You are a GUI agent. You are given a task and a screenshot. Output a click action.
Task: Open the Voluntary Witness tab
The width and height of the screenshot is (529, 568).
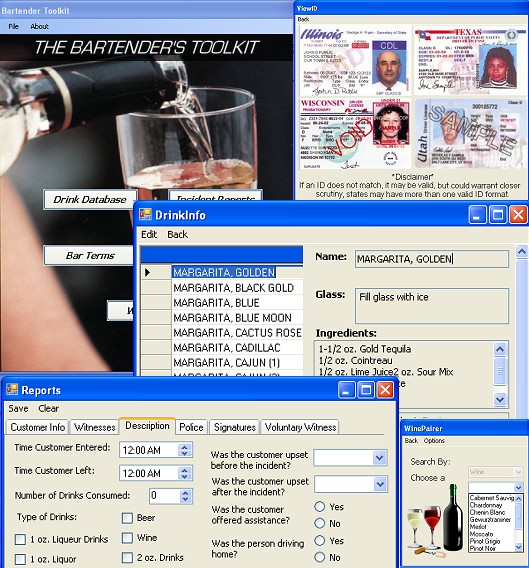[300, 427]
